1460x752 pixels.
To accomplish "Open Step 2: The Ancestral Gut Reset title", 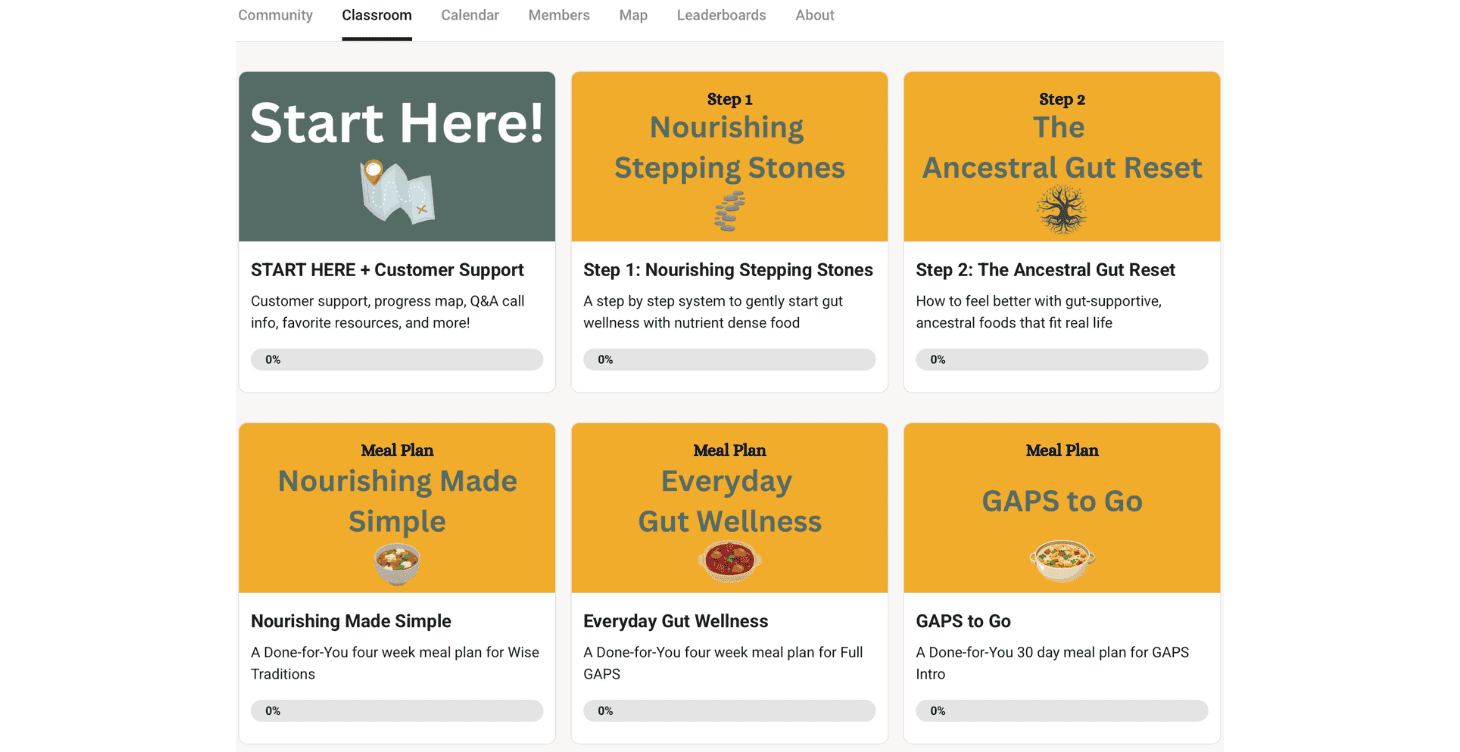I will (1045, 270).
